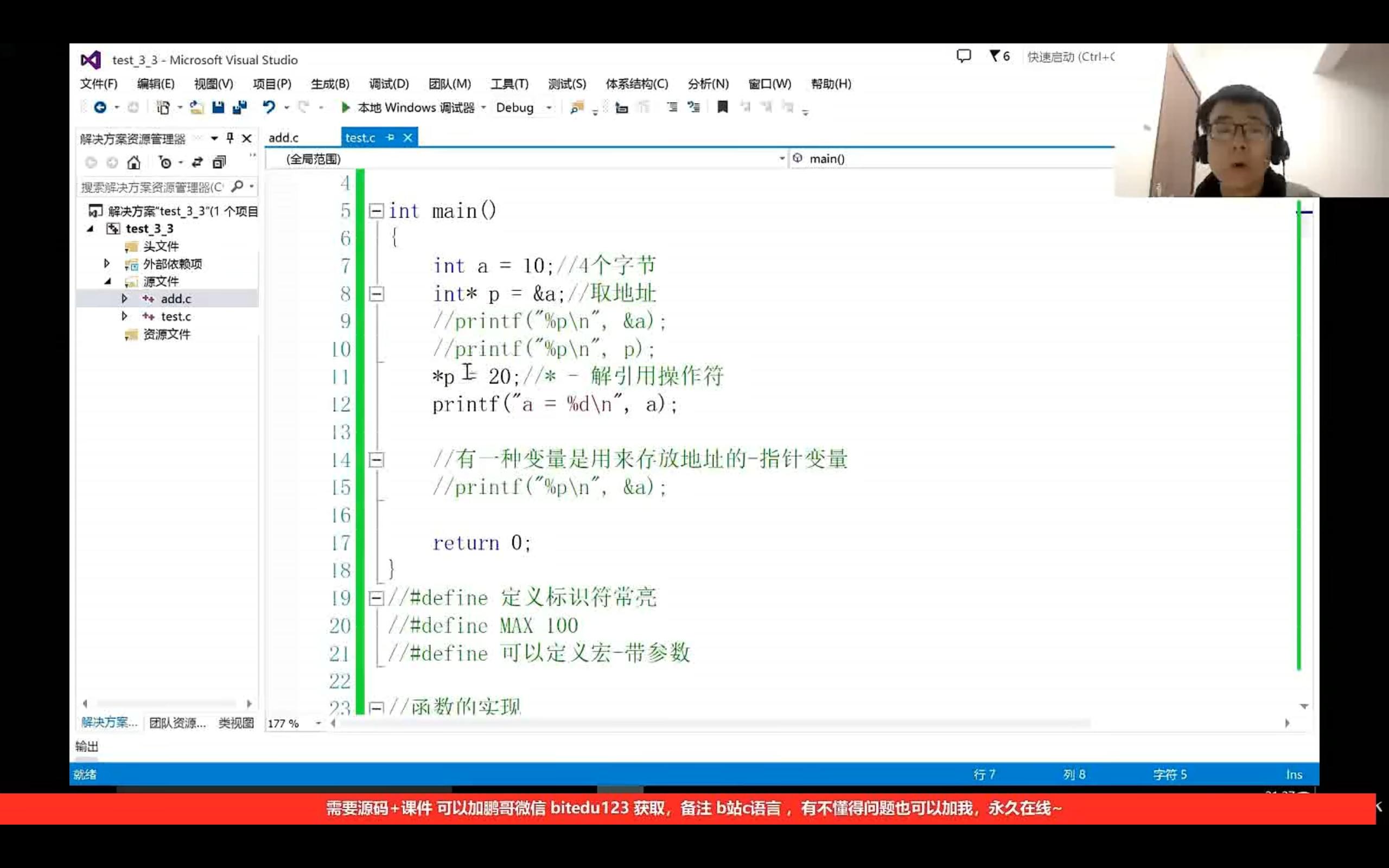Screen dimensions: 1389x868
Task: Toggle the pin on the test.c tab
Action: click(390, 138)
